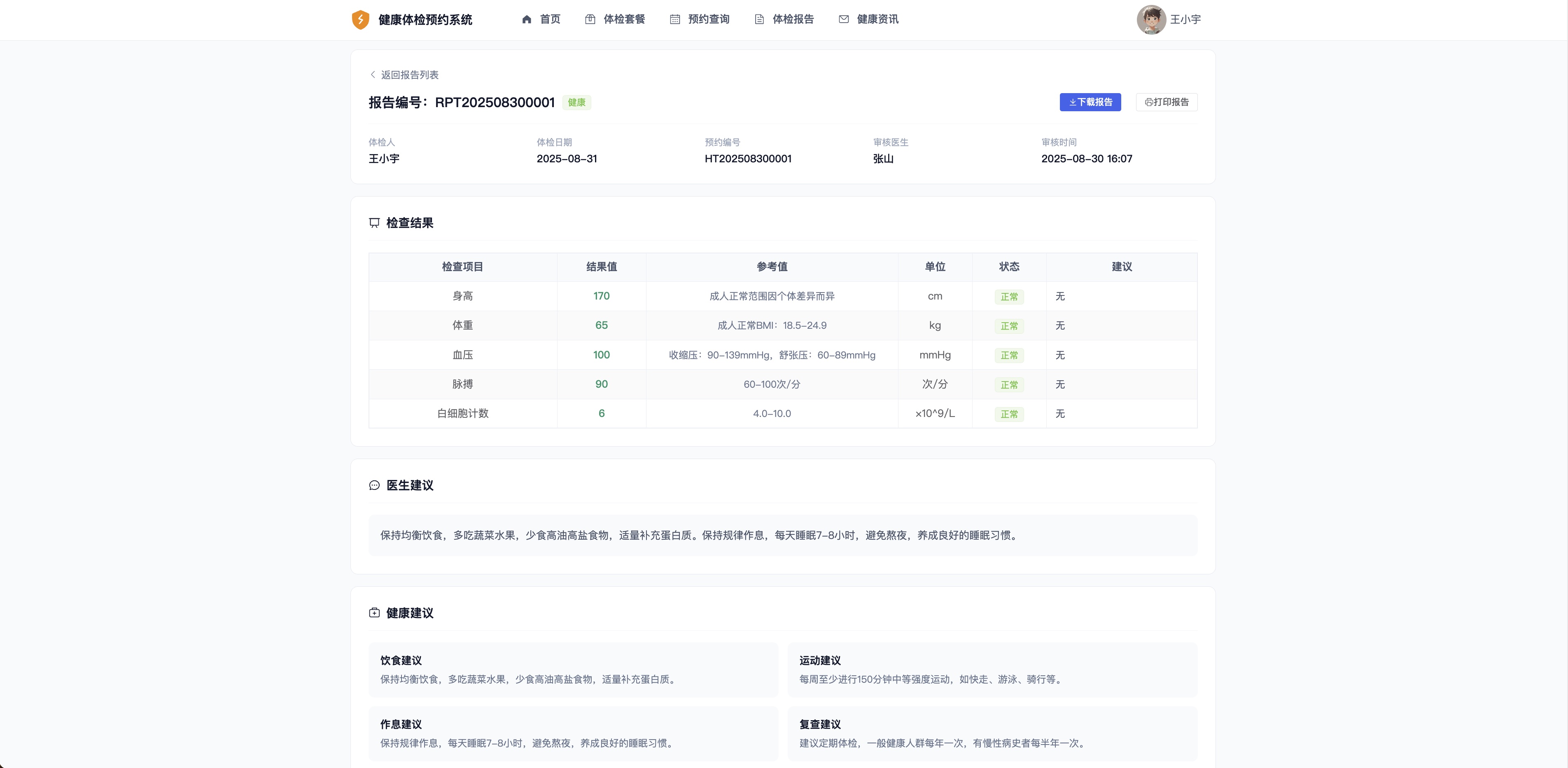Click the back chevron before 返回报告列表
This screenshot has width=1568, height=768.
pyautogui.click(x=373, y=74)
